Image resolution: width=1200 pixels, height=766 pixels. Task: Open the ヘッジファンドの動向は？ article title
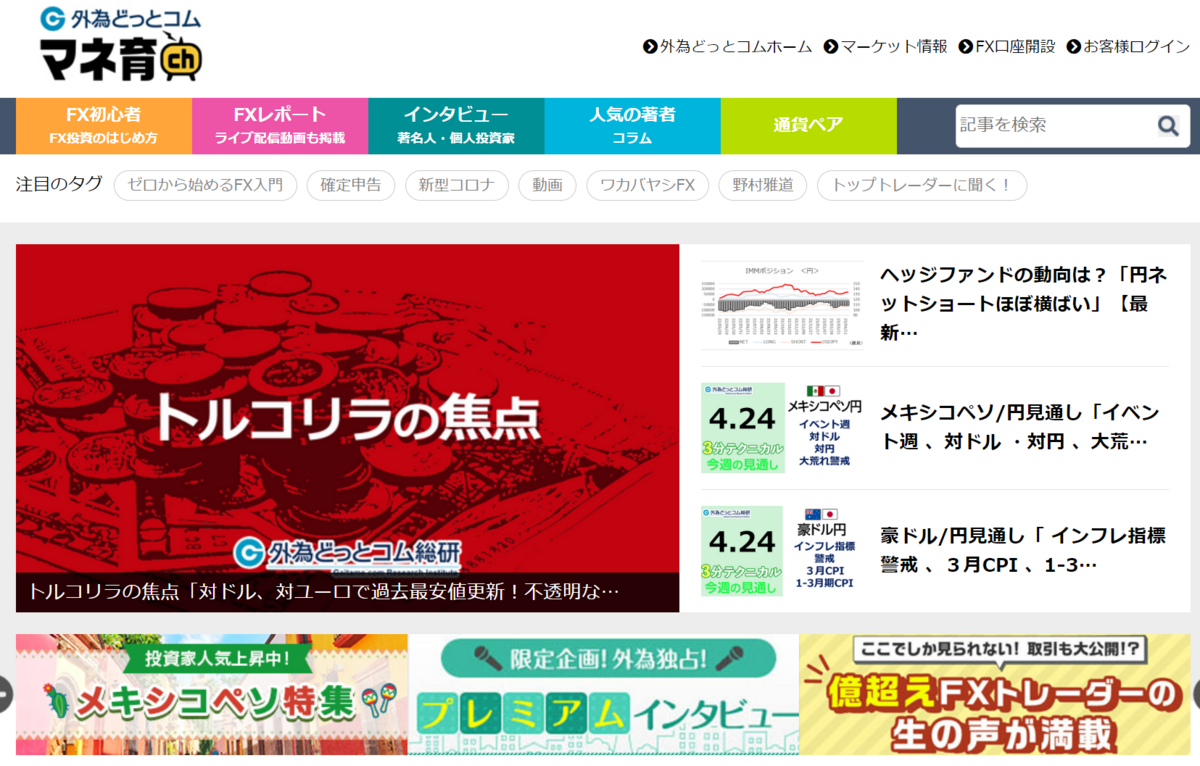pyautogui.click(x=1023, y=304)
